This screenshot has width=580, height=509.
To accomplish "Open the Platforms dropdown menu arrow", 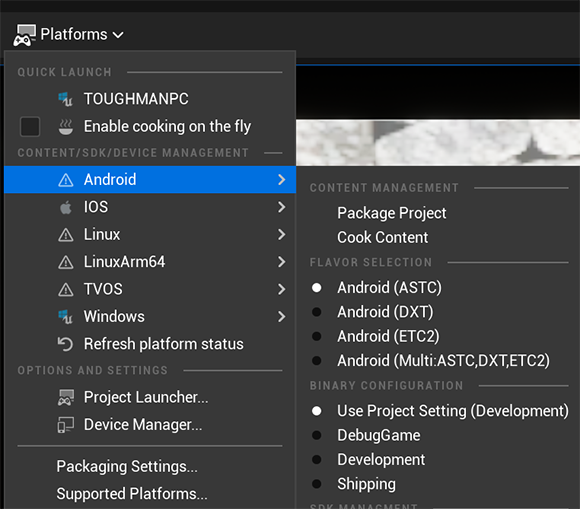I will [x=118, y=35].
